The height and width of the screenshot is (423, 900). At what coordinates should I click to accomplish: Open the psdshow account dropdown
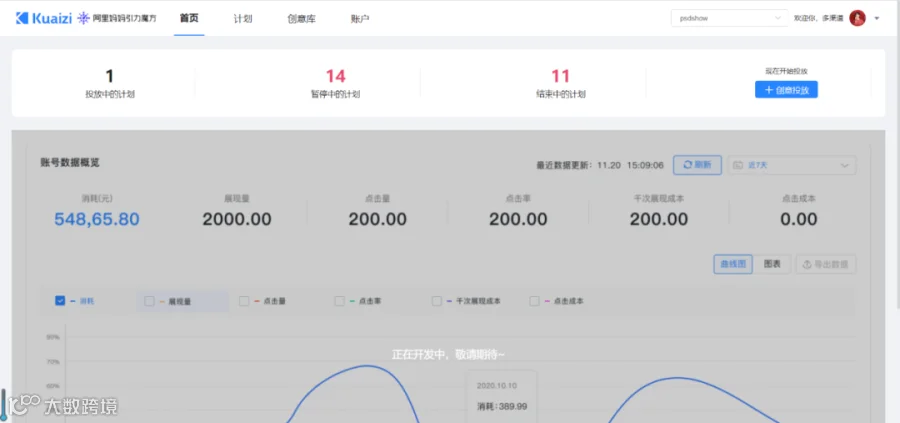(x=729, y=18)
